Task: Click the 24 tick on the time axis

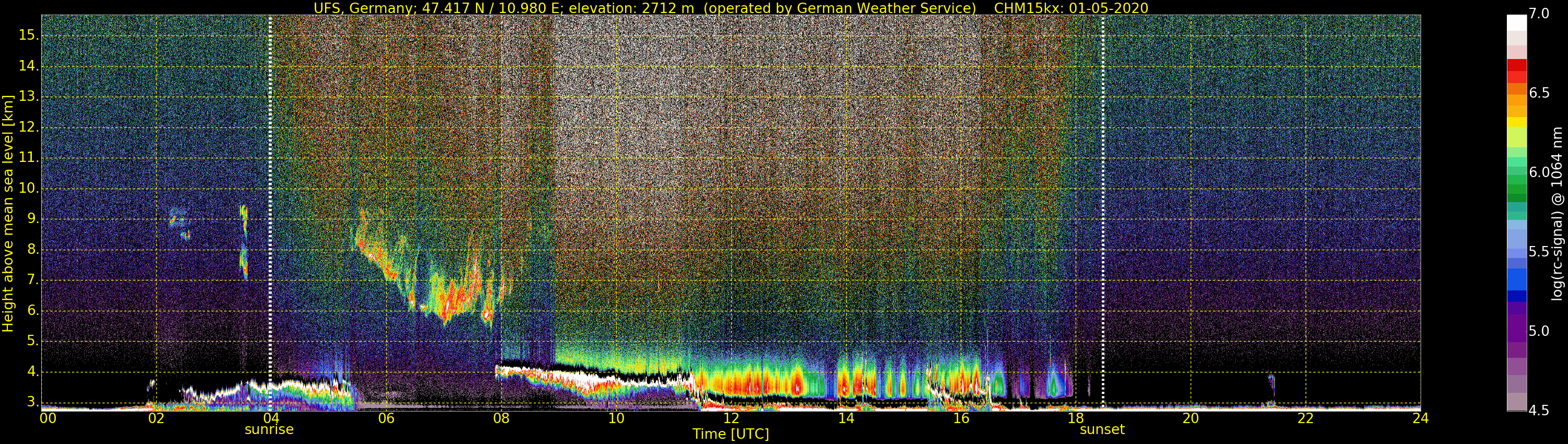Action: [1420, 418]
